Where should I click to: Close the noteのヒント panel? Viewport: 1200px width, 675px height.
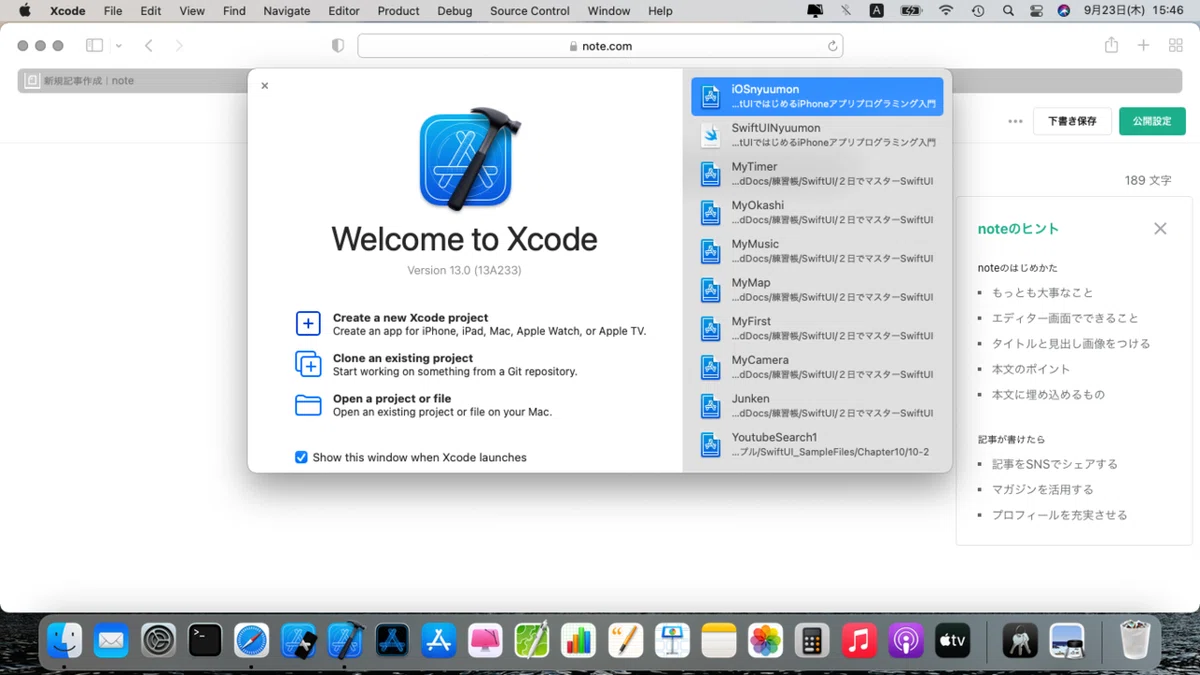coord(1160,228)
